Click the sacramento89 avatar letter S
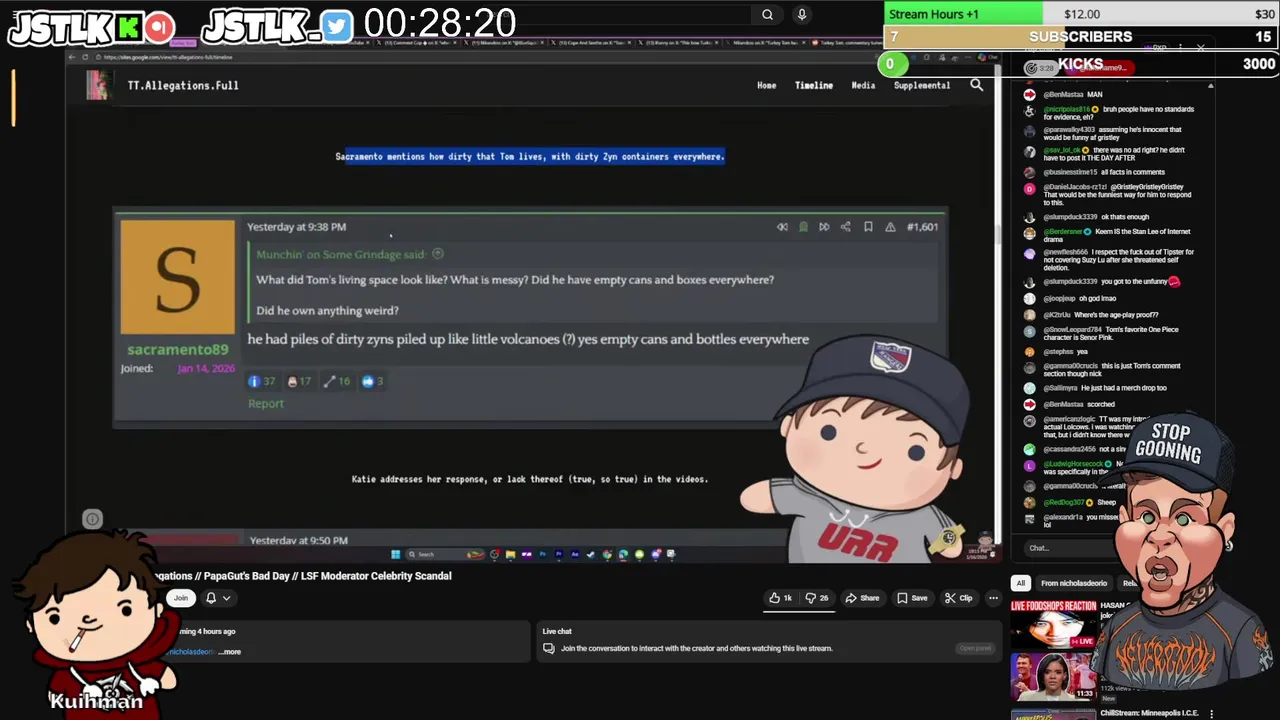This screenshot has width=1280, height=720. point(177,277)
